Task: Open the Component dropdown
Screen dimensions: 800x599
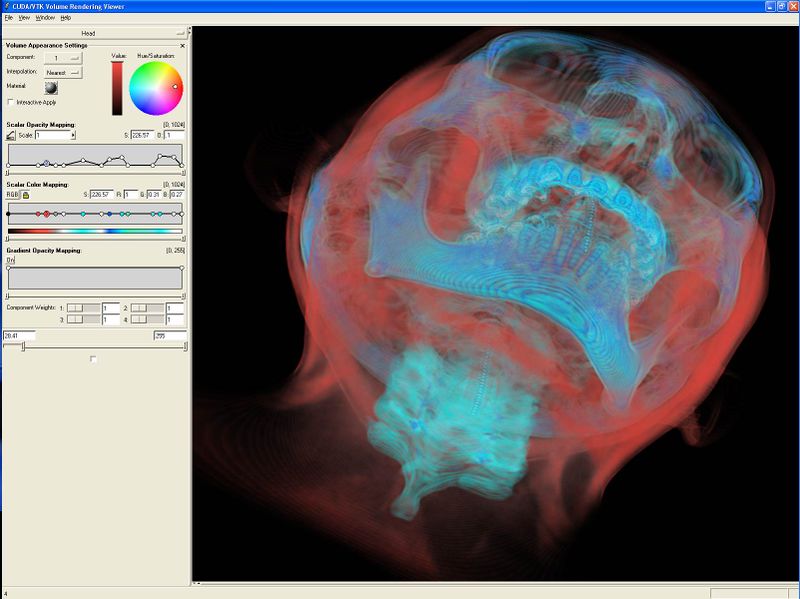Action: [64, 59]
